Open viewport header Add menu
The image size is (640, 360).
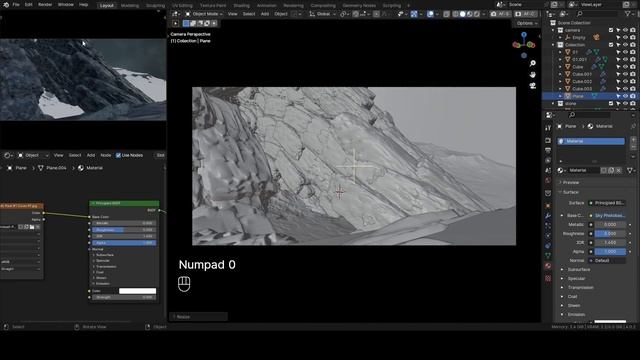[265, 14]
